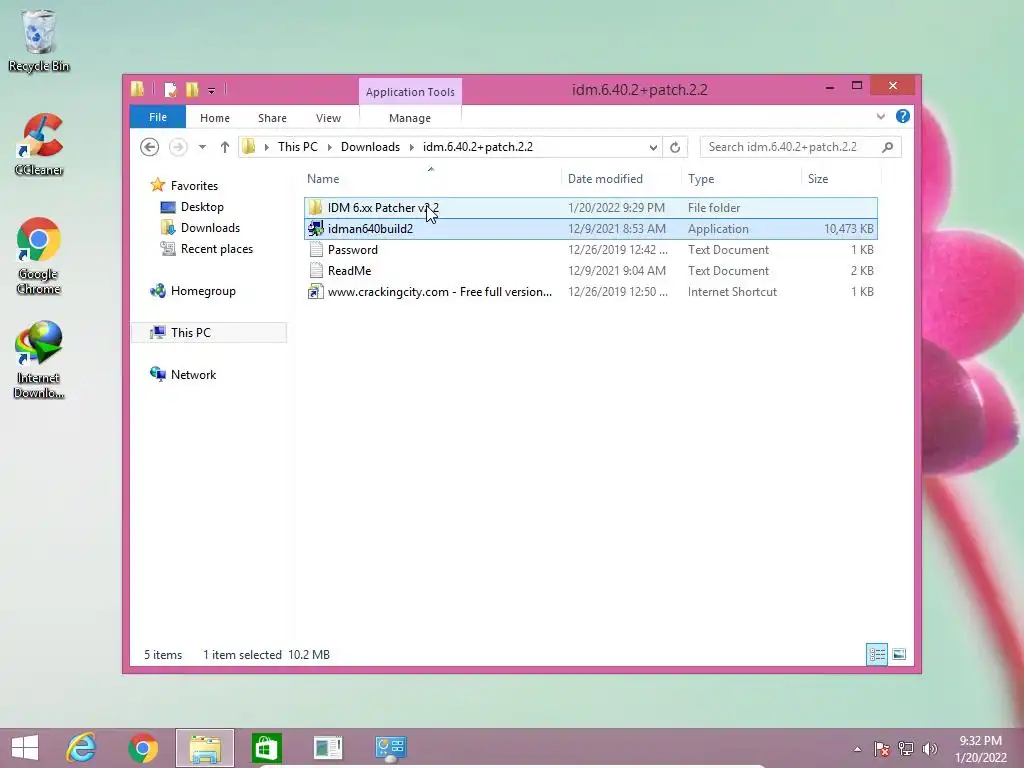Screen dimensions: 1024x768
Task: Open the address bar history dropdown
Action: [x=653, y=147]
